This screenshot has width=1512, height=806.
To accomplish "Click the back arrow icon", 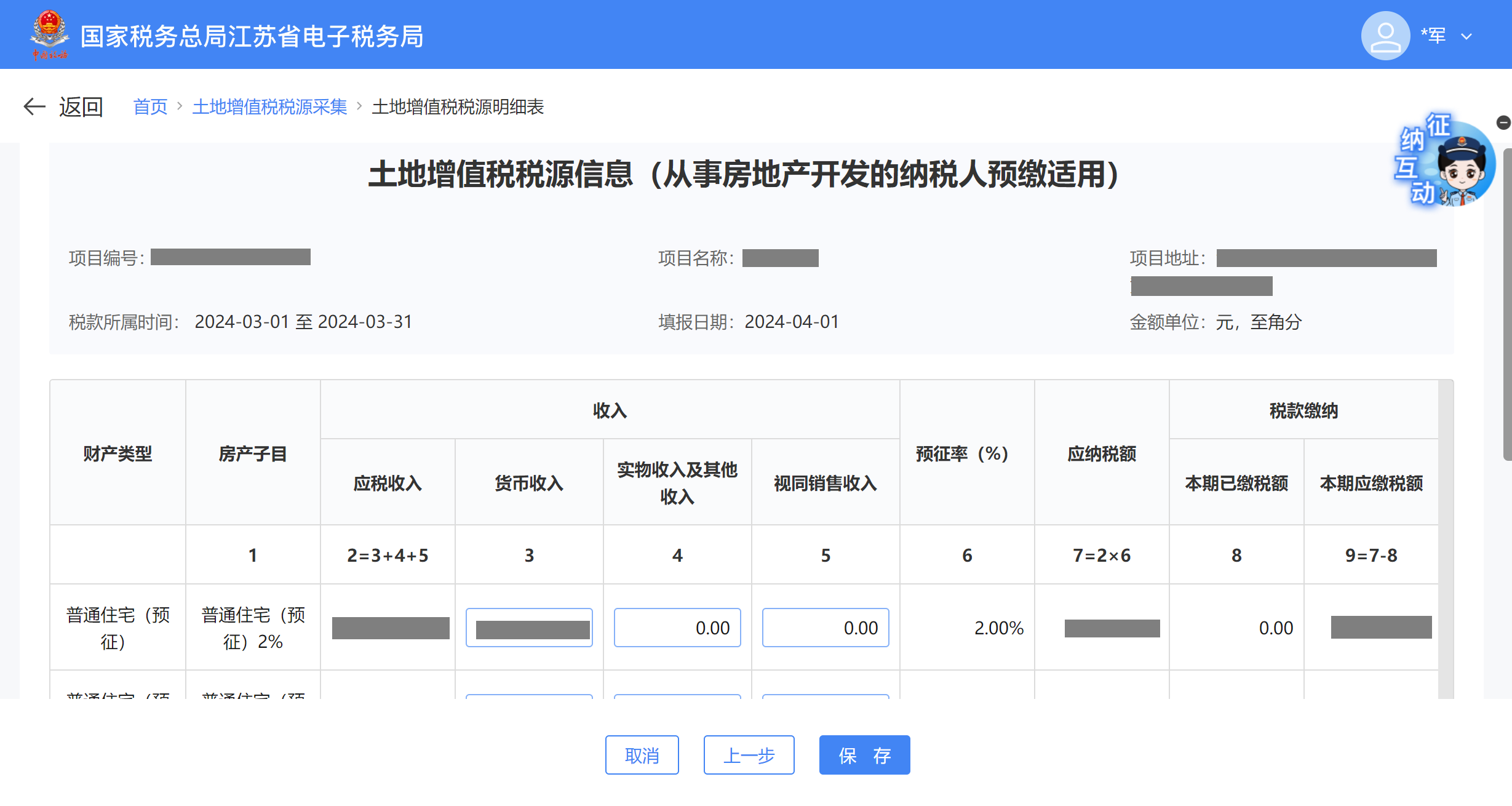I will pos(34,107).
